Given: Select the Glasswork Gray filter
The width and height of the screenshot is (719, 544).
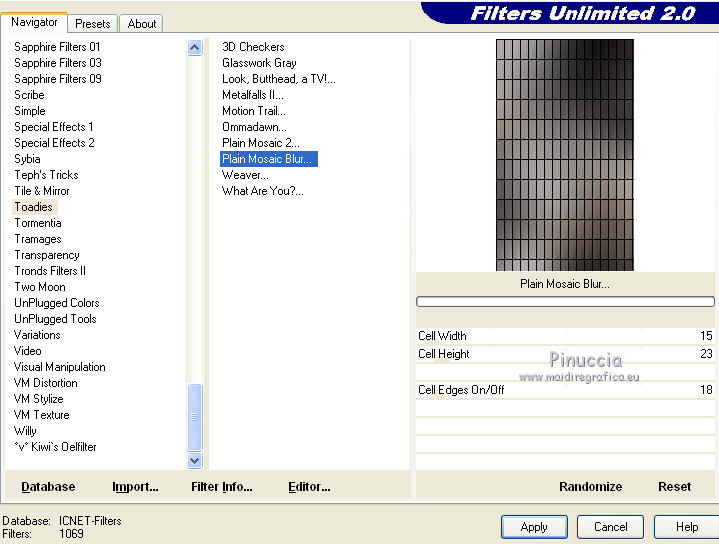Looking at the screenshot, I should tap(259, 63).
